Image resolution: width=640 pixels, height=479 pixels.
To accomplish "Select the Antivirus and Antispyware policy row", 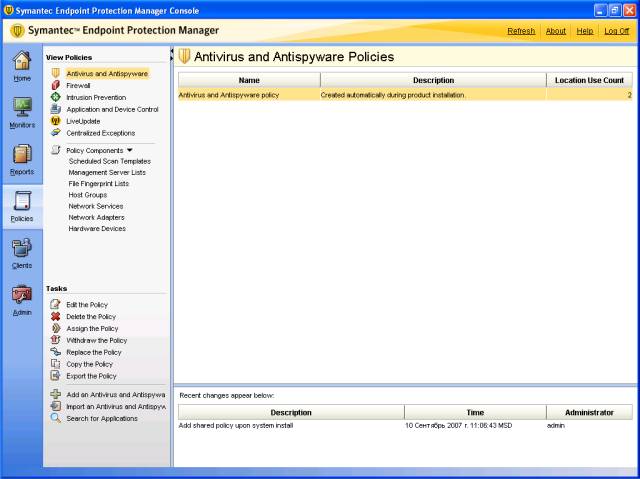I will click(x=405, y=95).
